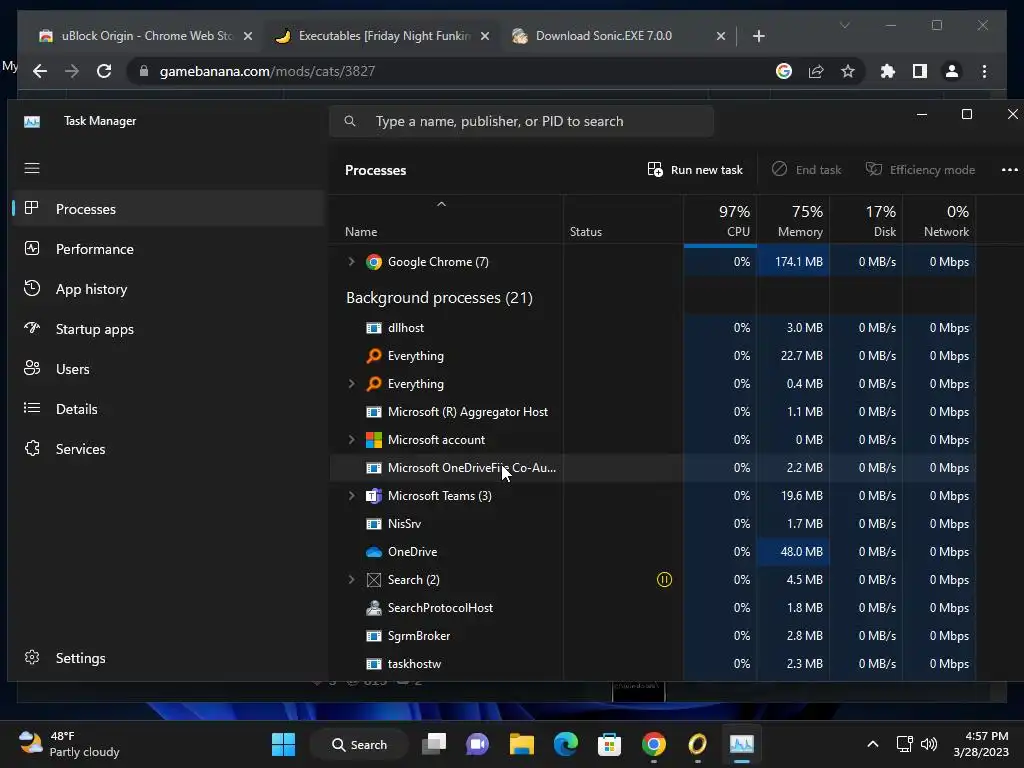
Task: Open the three-dot more options menu
Action: click(1010, 170)
